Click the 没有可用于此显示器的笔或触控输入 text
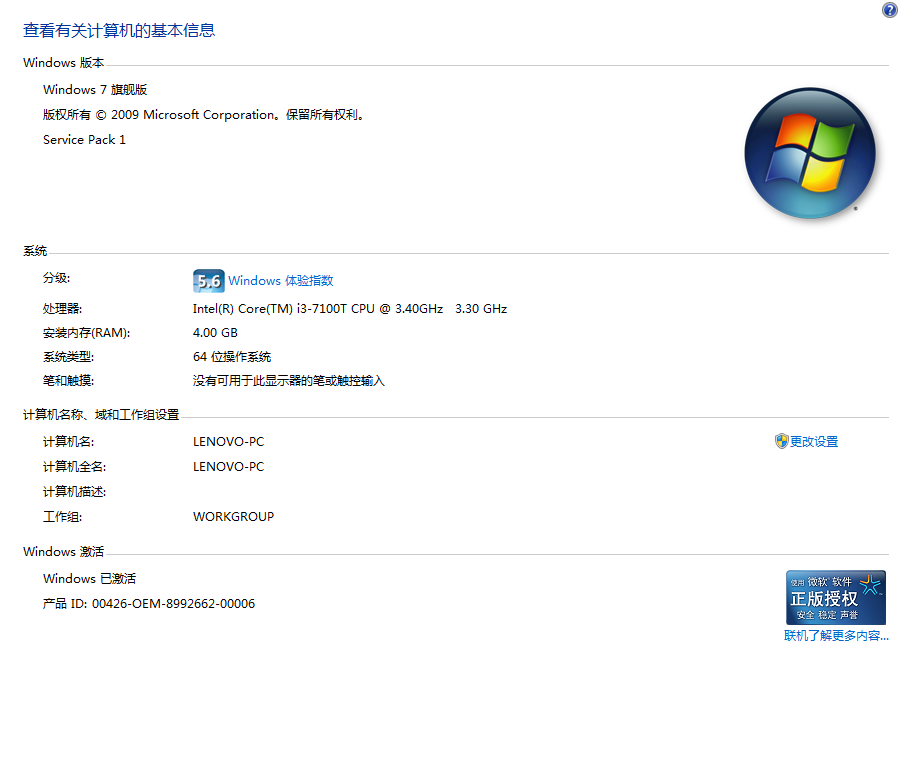The image size is (900, 761). click(289, 381)
